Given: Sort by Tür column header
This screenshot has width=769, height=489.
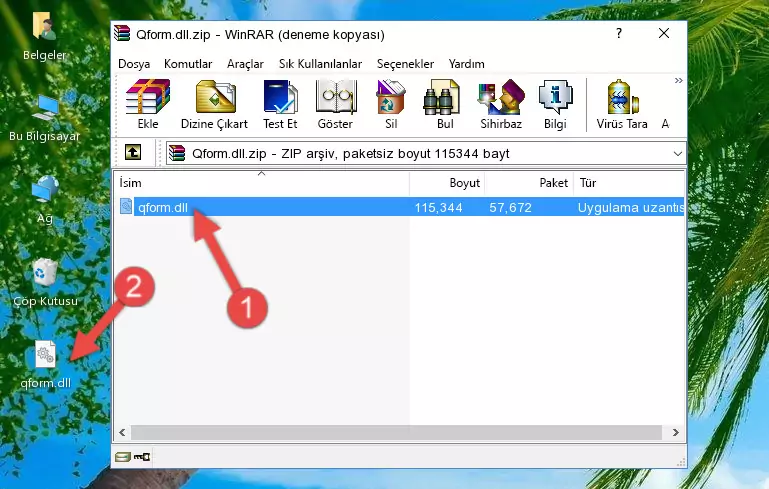Looking at the screenshot, I should click(629, 183).
